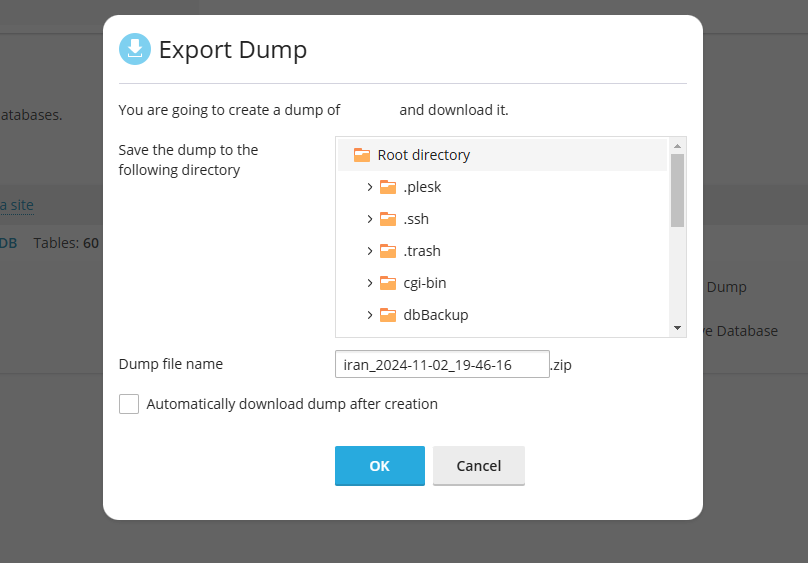This screenshot has height=563, width=808.
Task: Expand the .ssh directory arrow
Action: click(370, 219)
